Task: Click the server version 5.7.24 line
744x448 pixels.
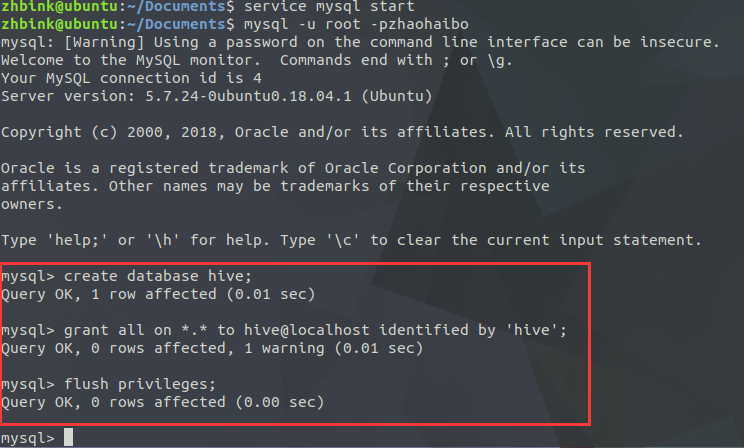Action: click(216, 96)
